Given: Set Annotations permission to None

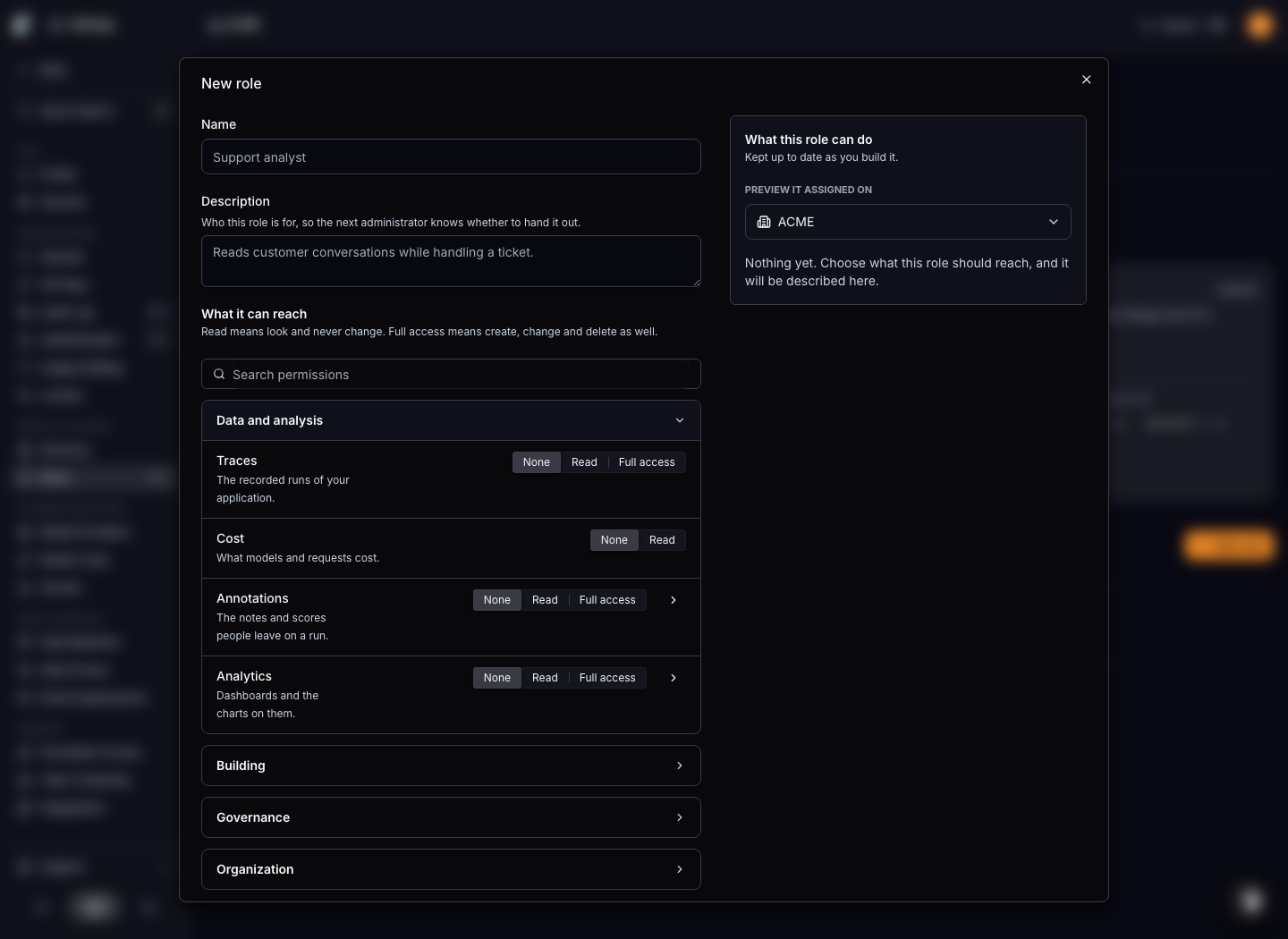Looking at the screenshot, I should pyautogui.click(x=497, y=600).
